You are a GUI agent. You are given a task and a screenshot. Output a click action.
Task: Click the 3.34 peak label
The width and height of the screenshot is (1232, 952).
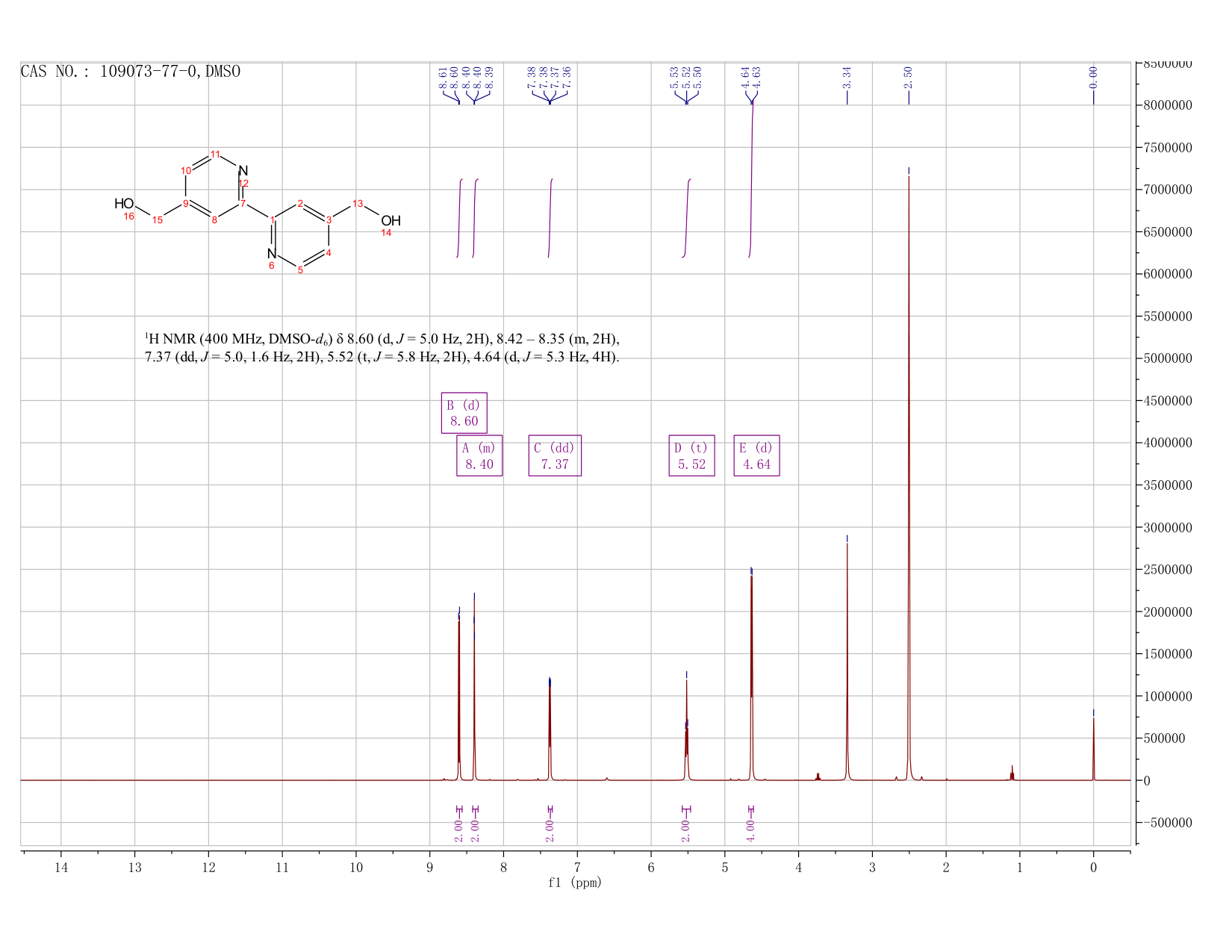click(x=847, y=76)
